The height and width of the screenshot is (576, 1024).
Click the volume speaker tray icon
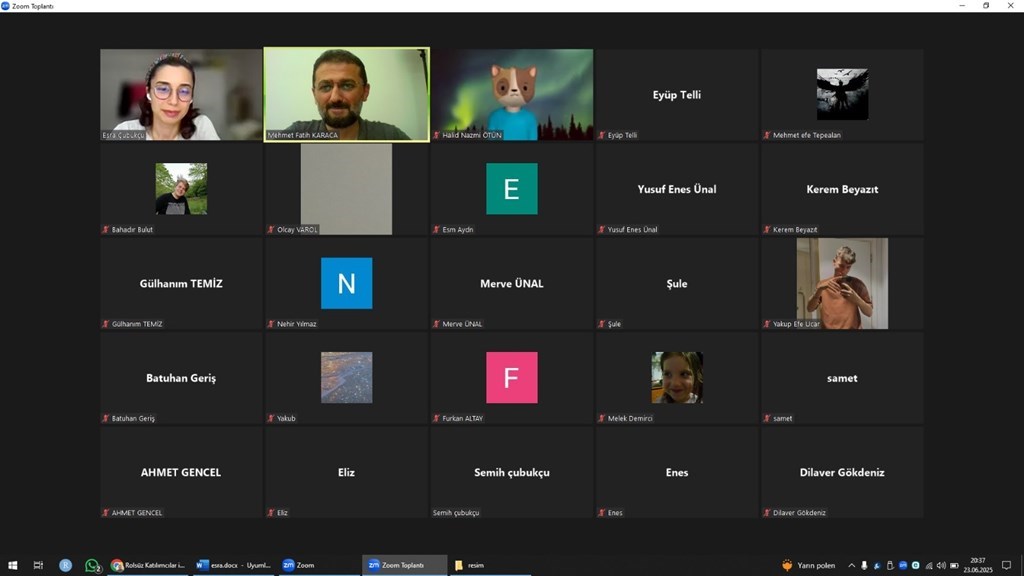click(941, 565)
